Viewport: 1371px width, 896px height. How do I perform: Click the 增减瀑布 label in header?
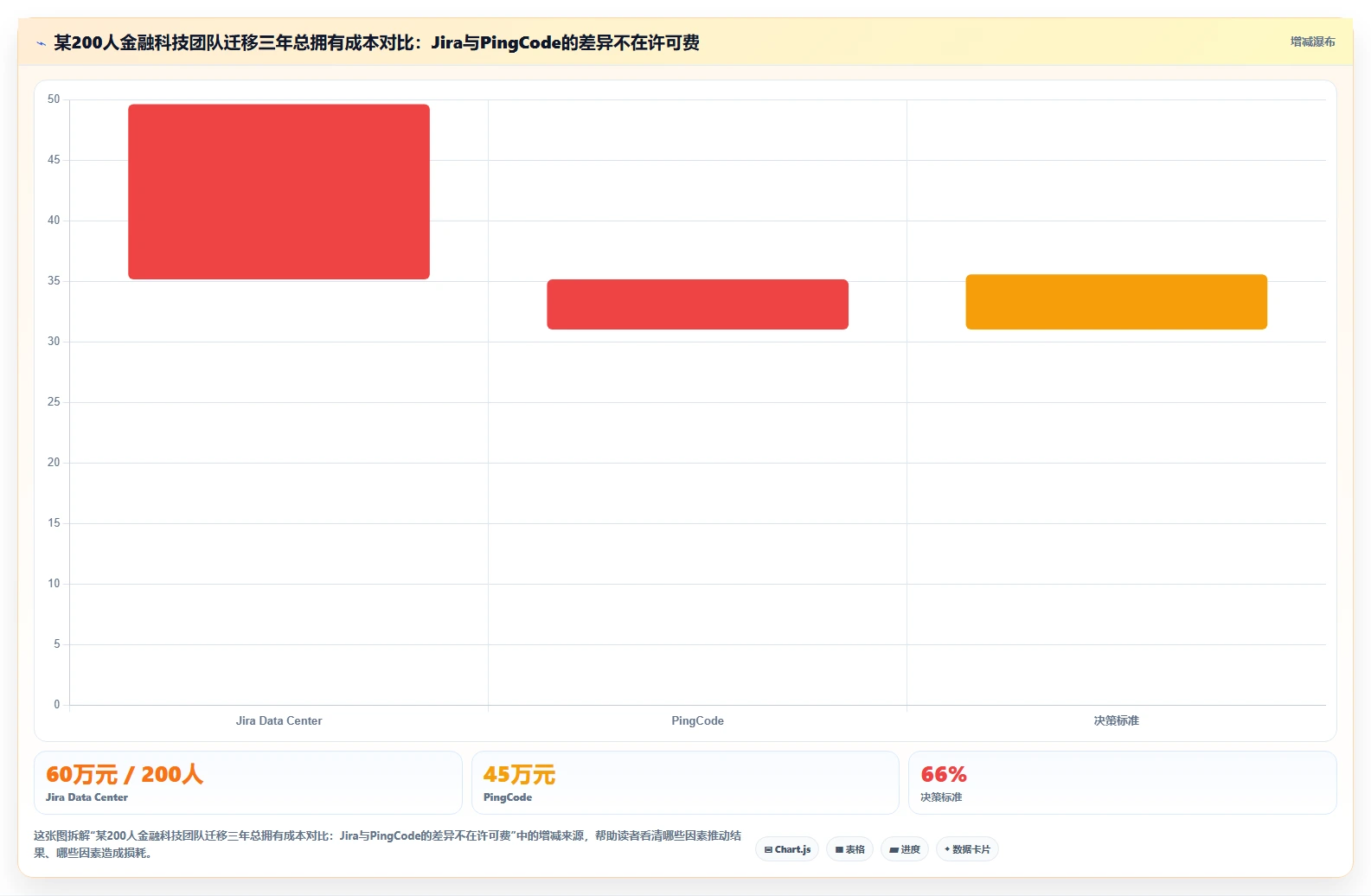pyautogui.click(x=1312, y=42)
